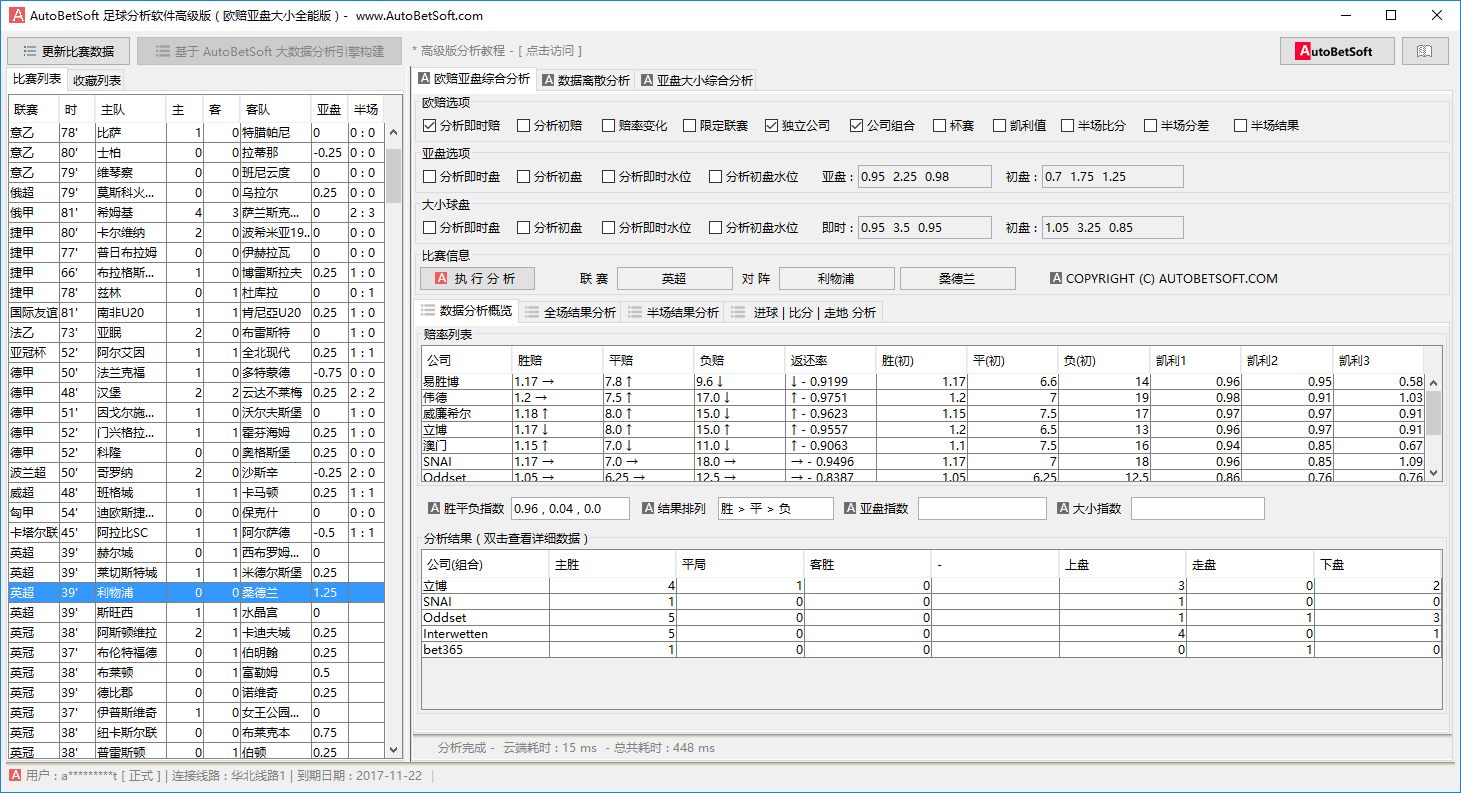Select the 希姆基 match row
This screenshot has height=793, width=1461.
pos(194,212)
